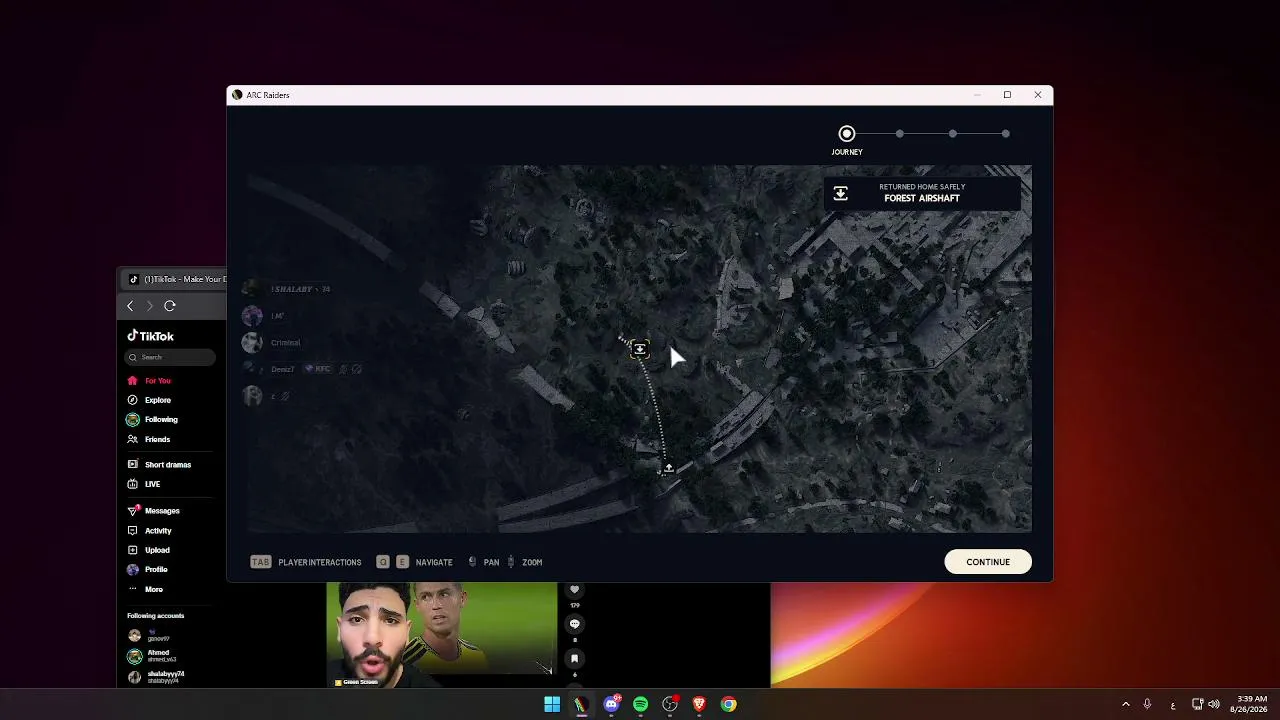Open Discord from the taskbar

click(x=611, y=704)
